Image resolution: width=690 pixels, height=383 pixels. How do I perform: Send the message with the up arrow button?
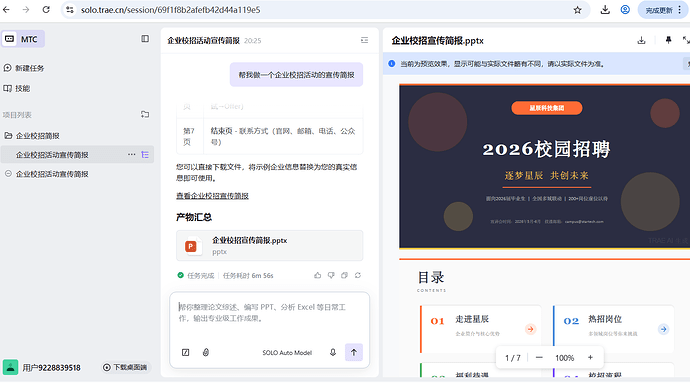(x=354, y=352)
